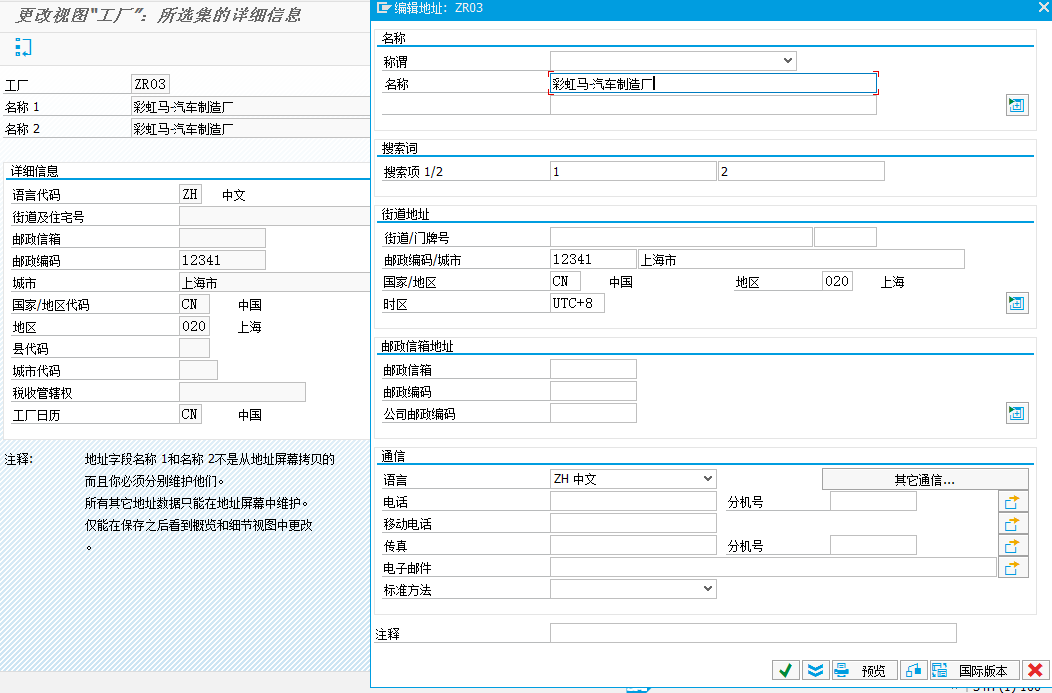
Task: Click 街道及住宅号 field in background view
Action: click(274, 216)
